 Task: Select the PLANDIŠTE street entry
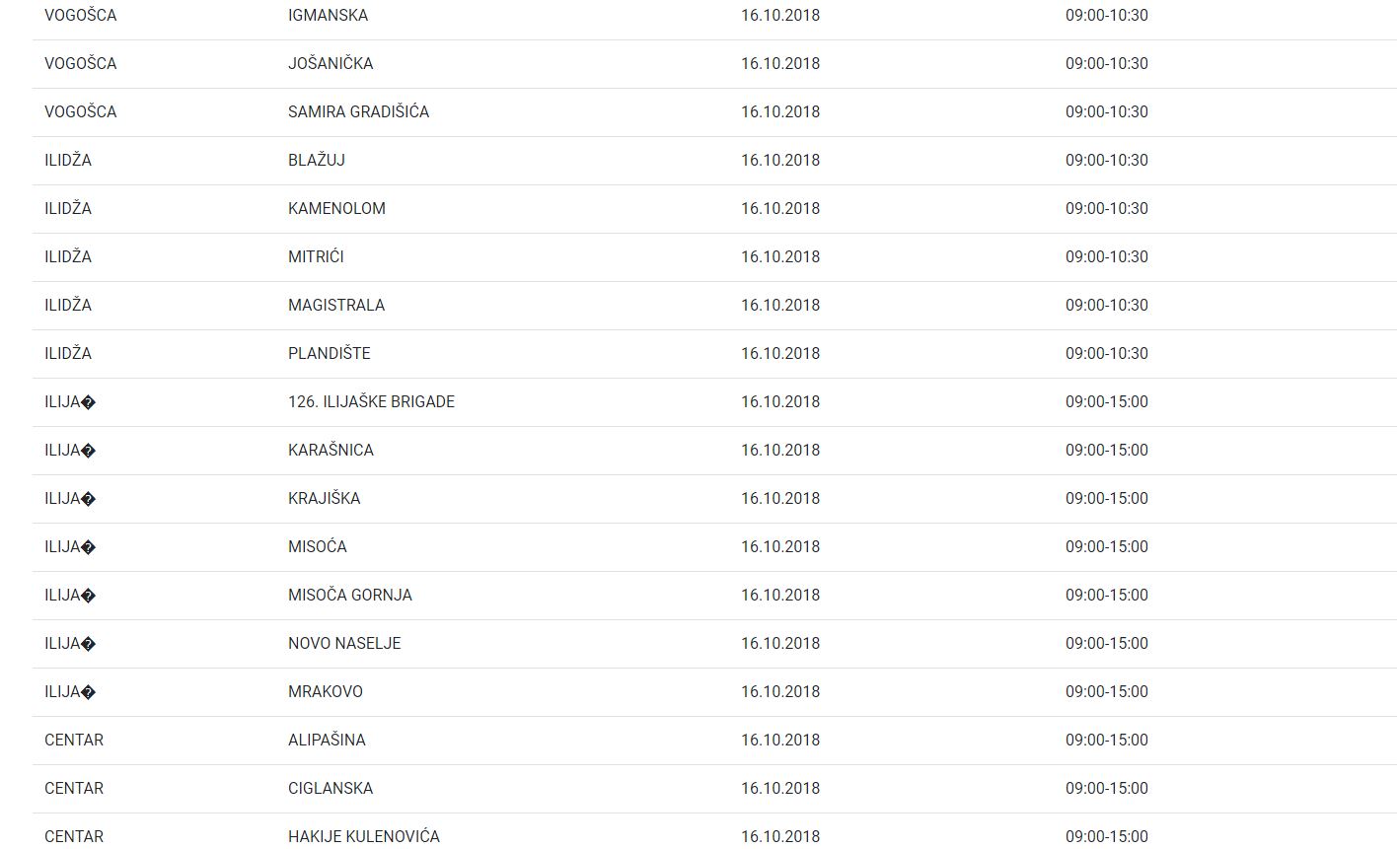coord(330,354)
